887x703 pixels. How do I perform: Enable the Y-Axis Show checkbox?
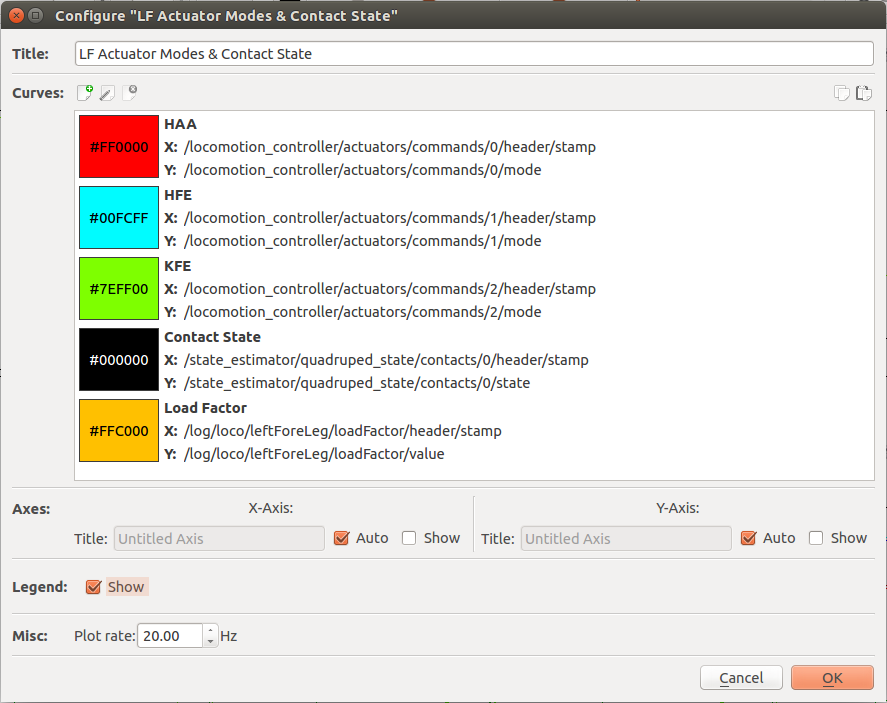[x=816, y=538]
